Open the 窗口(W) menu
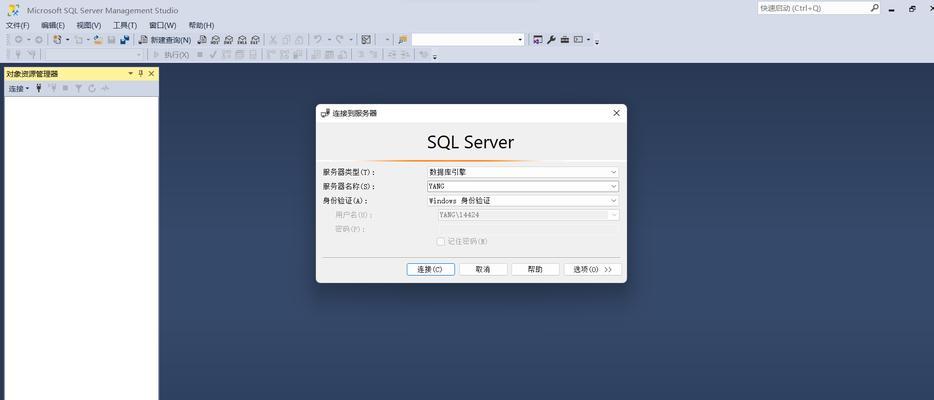The width and height of the screenshot is (934, 400). [162, 26]
